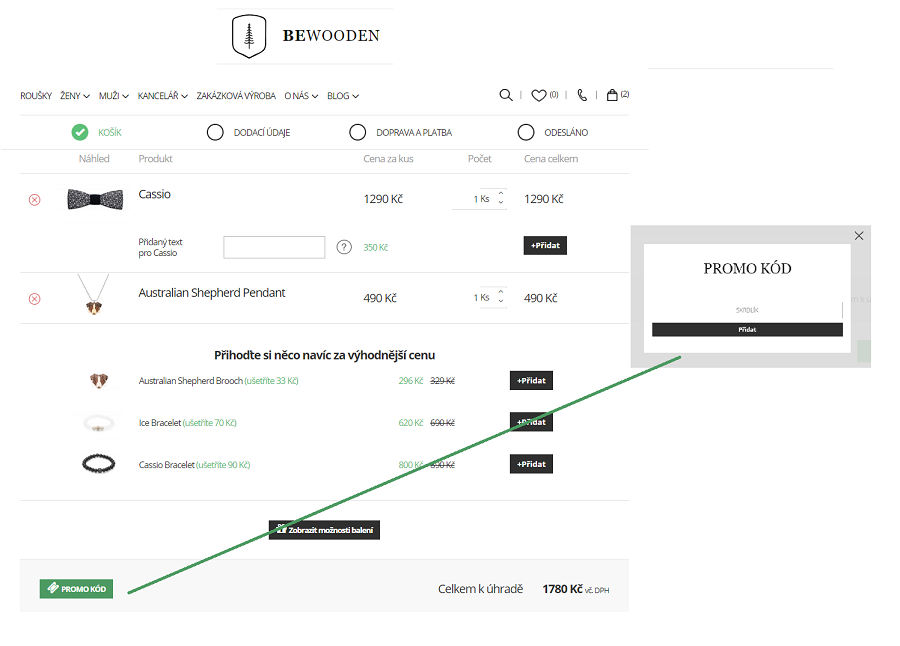
Task: Expand the Muži menu
Action: tap(114, 96)
